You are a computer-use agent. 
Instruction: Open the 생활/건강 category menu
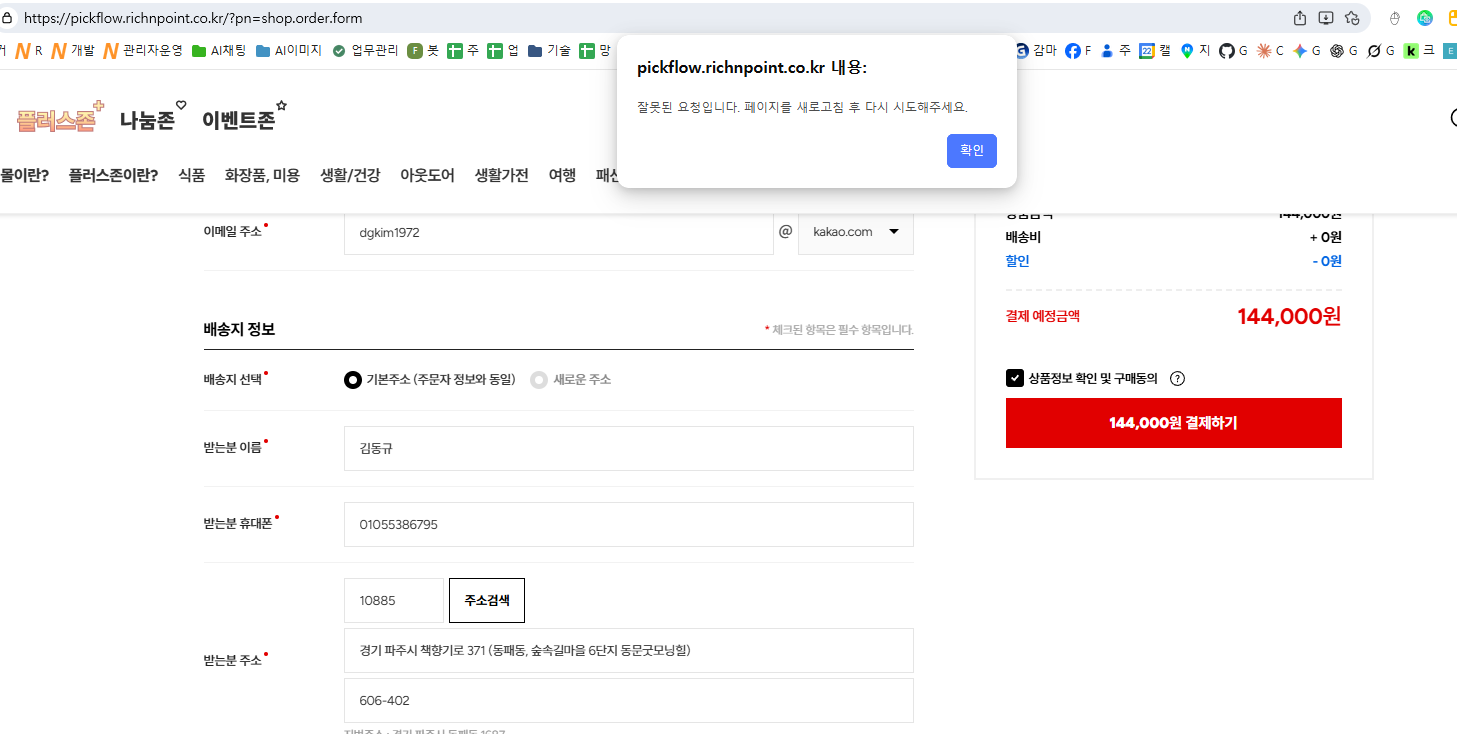pos(350,175)
